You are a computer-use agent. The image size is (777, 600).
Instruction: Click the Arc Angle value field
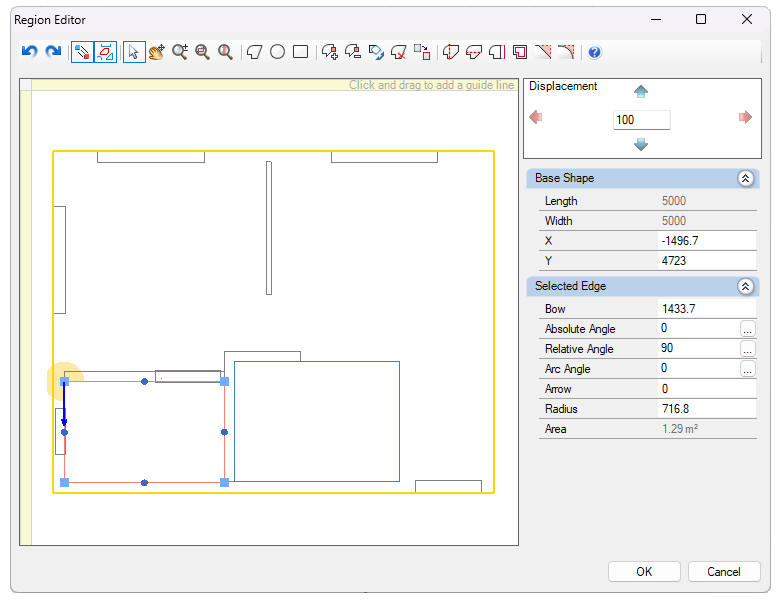tap(698, 369)
